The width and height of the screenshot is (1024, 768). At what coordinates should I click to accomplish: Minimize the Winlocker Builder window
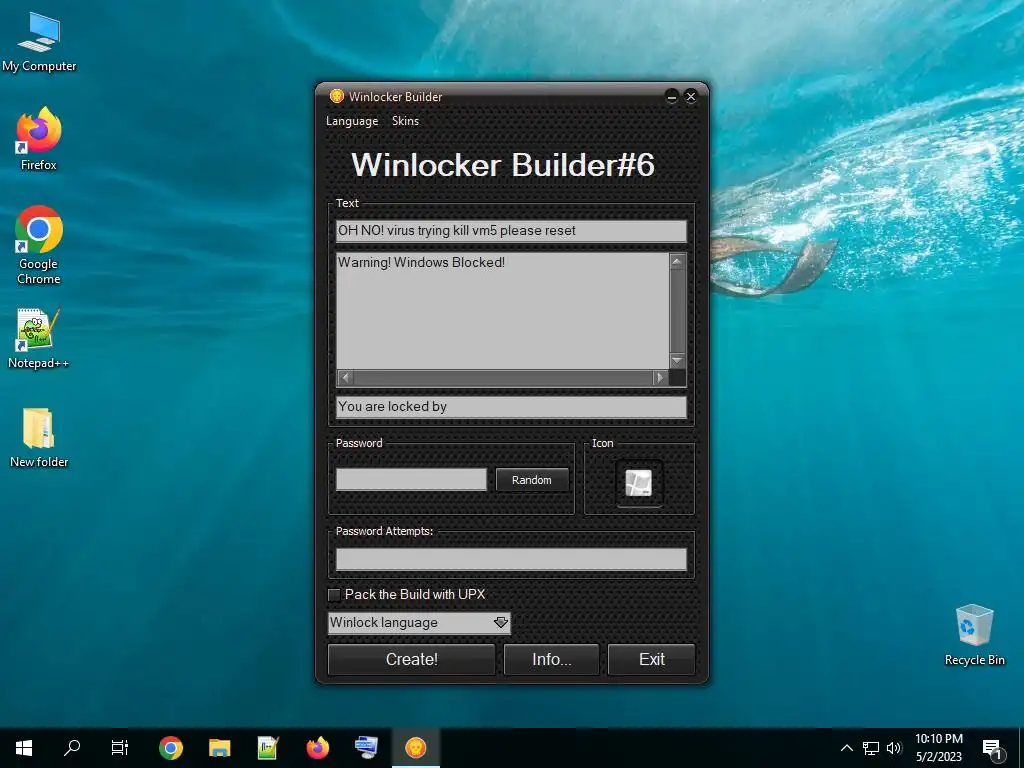pos(671,97)
